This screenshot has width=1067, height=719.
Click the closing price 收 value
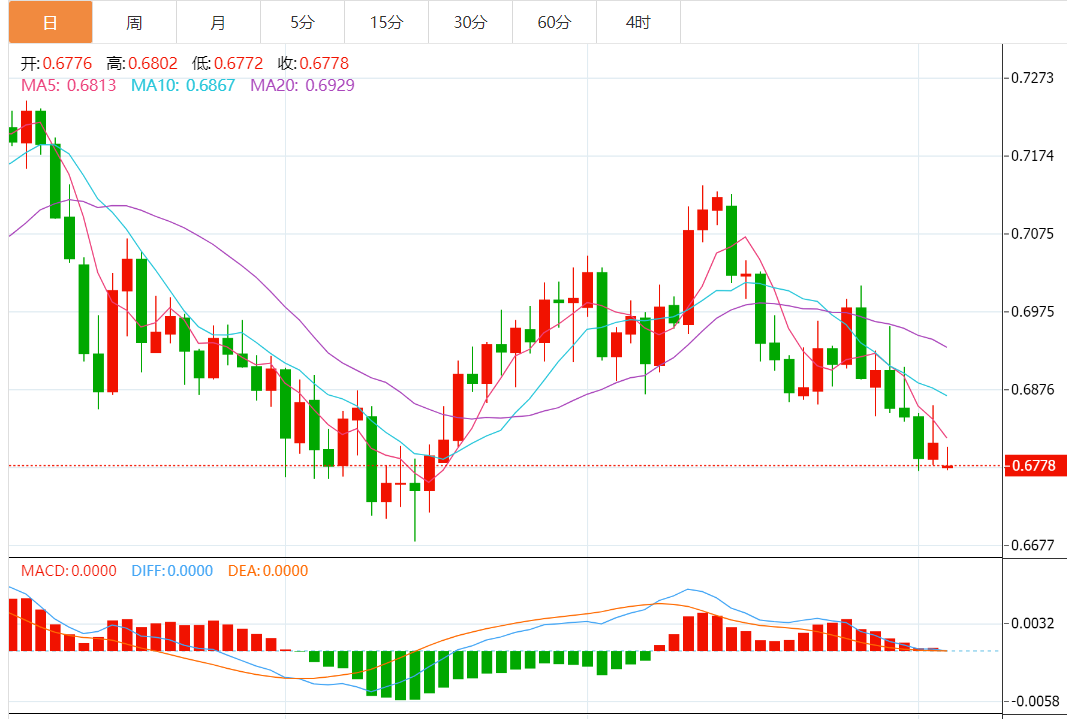[x=324, y=63]
